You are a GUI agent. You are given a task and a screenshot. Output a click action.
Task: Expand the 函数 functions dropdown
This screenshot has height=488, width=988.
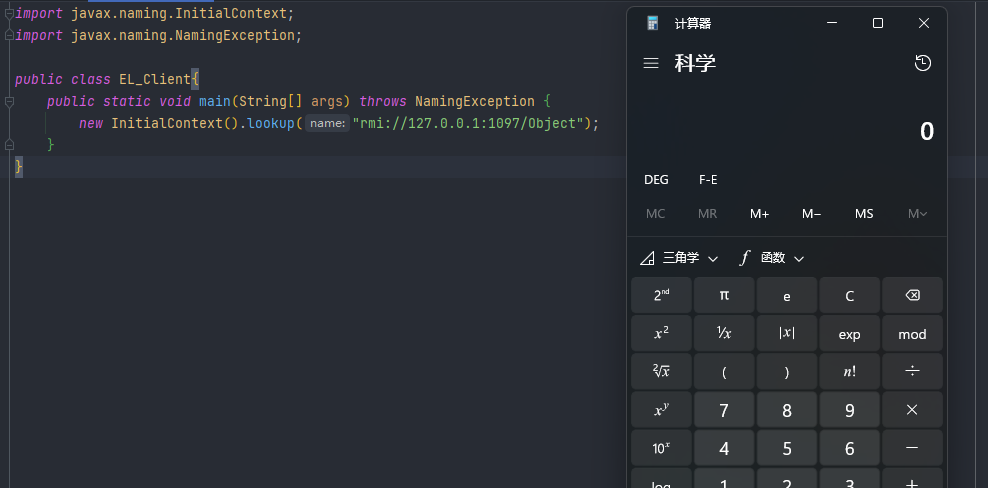tap(772, 258)
